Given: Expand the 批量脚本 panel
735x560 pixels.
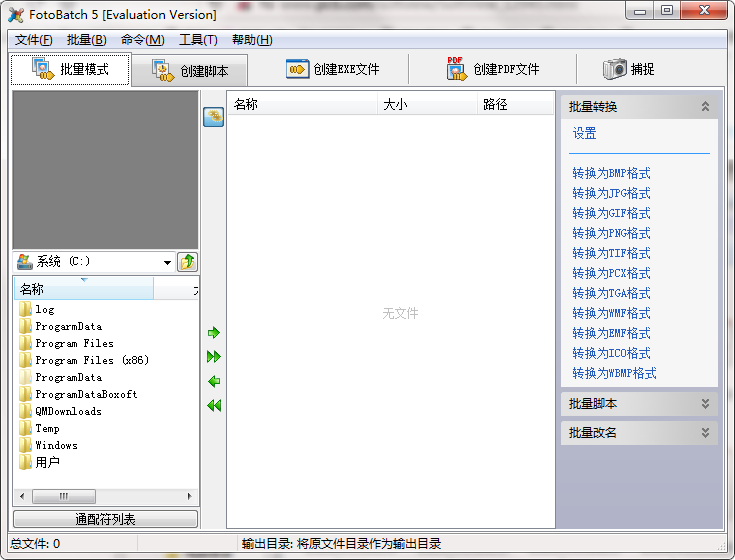Looking at the screenshot, I should 705,403.
